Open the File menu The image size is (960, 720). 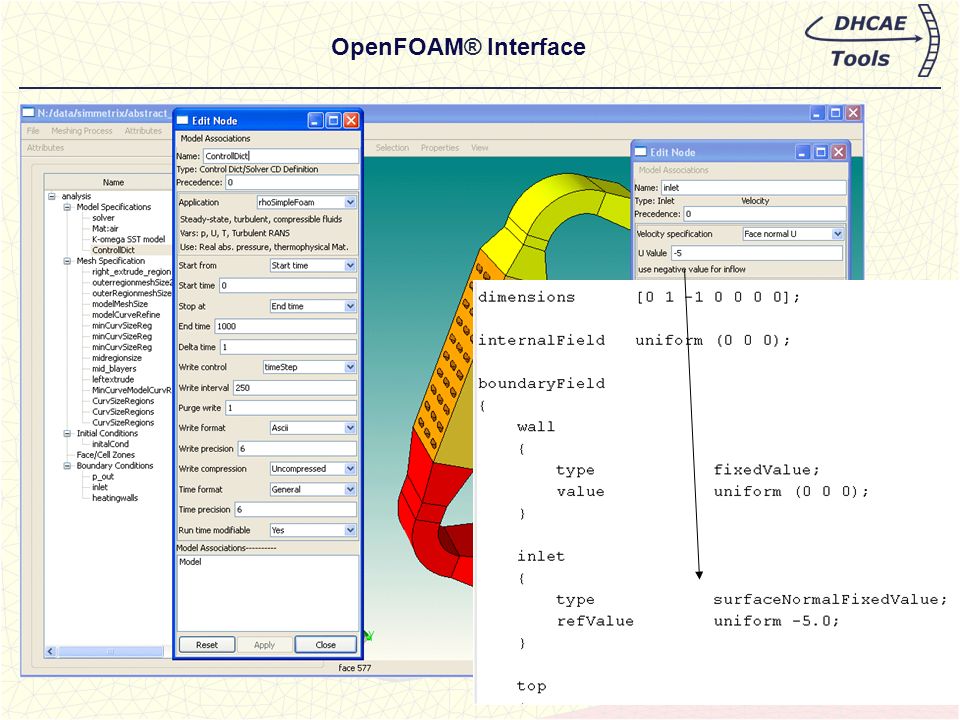click(x=33, y=131)
